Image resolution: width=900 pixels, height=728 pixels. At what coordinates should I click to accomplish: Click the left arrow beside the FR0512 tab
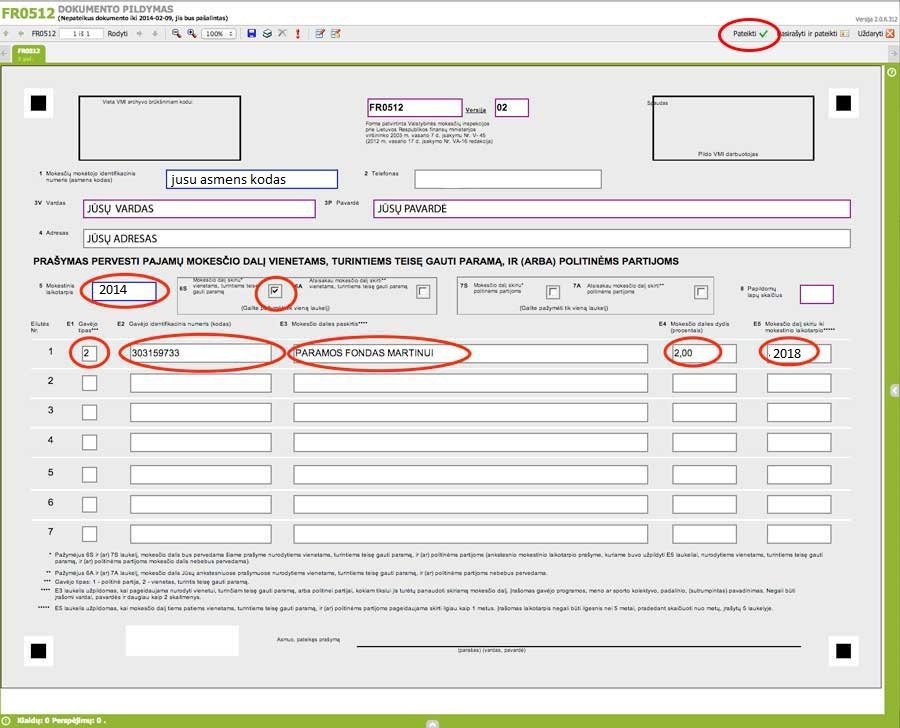point(5,53)
